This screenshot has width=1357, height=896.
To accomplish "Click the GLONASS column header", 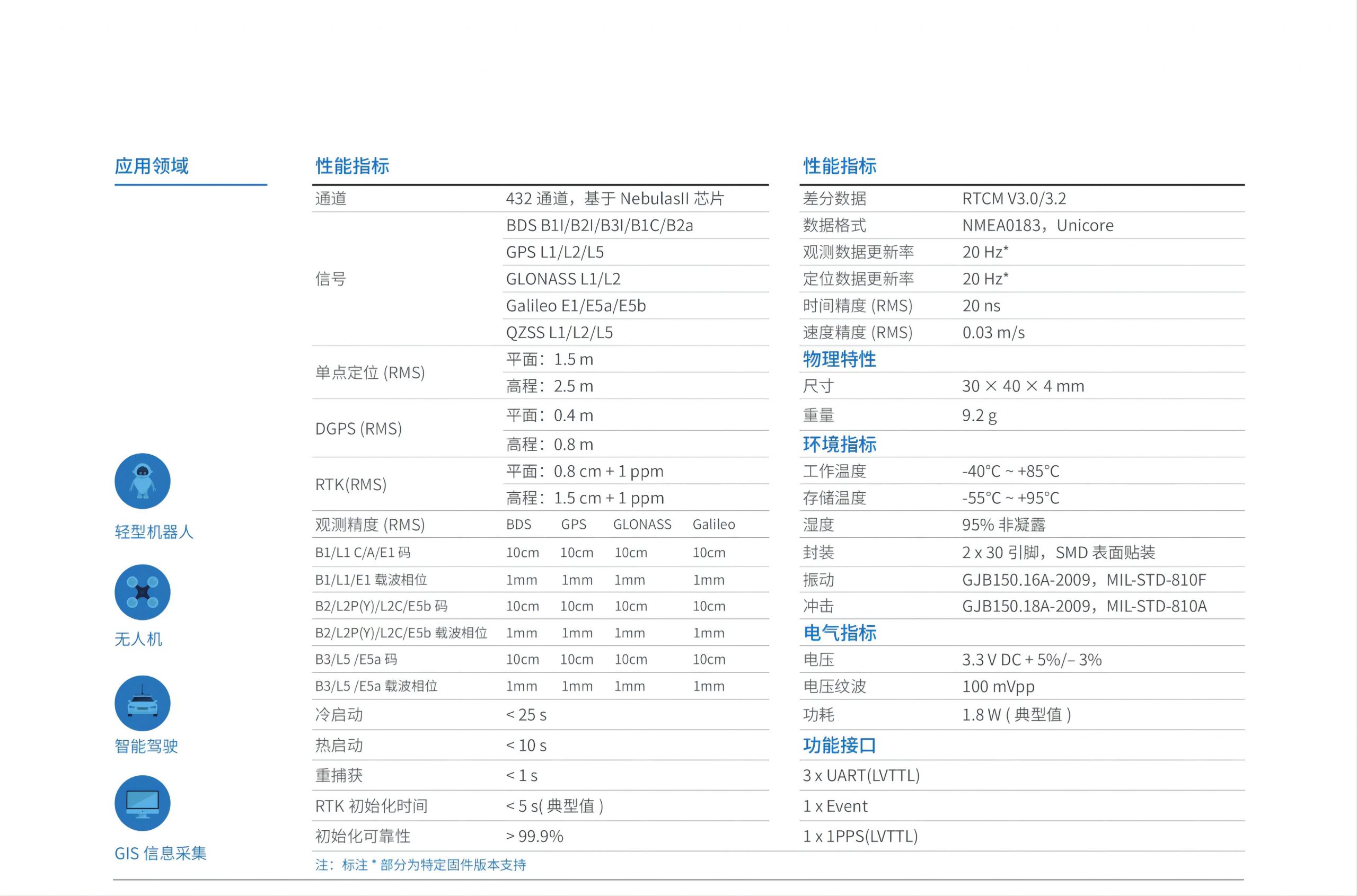I will (x=642, y=524).
